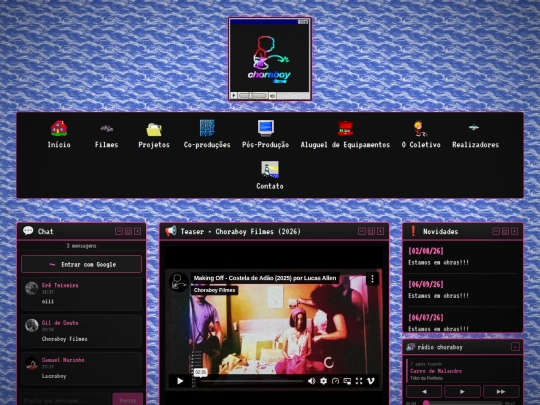Open the O Coletivo character icon
540x405 pixels.
tap(420, 128)
